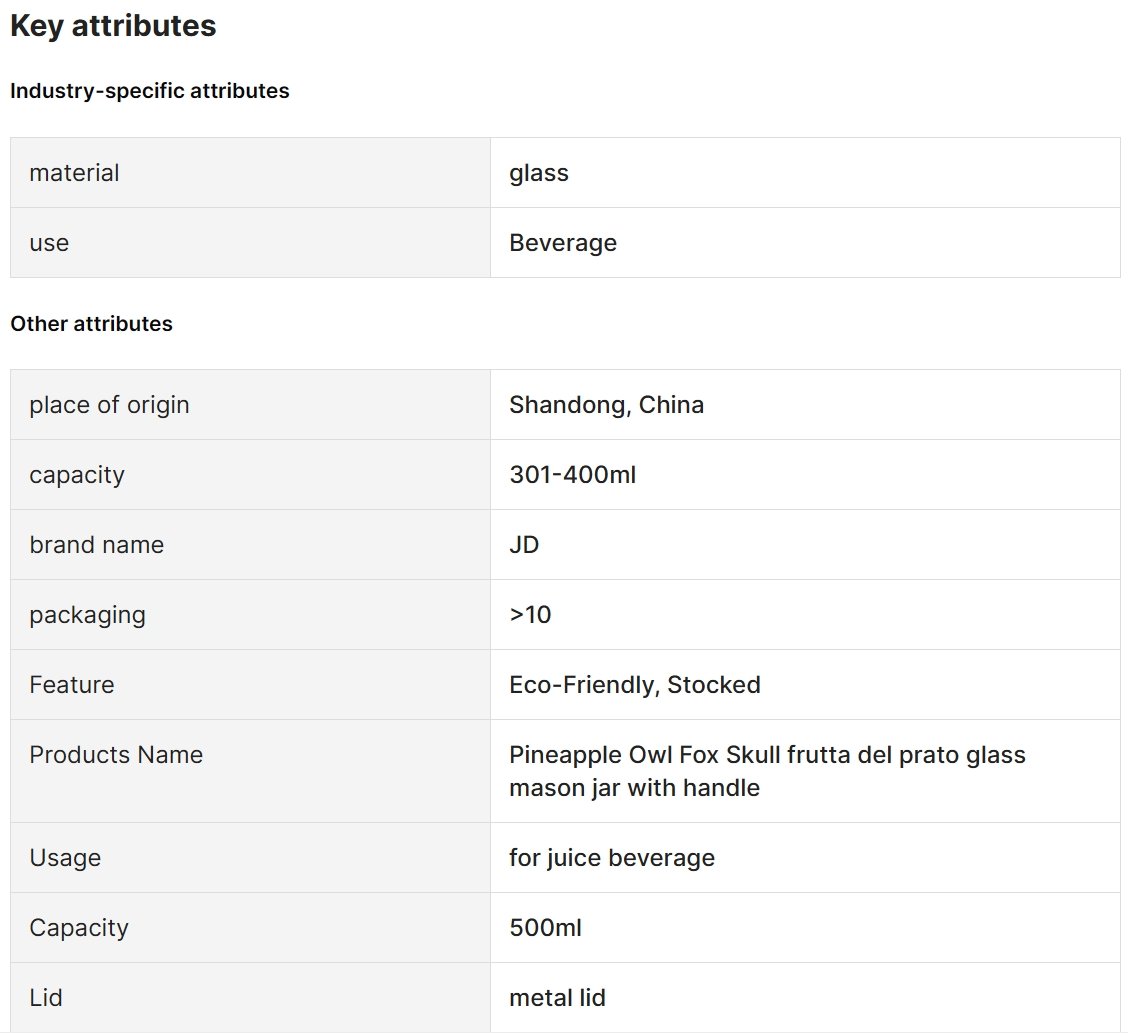
Task: Click the Other attributes subheading
Action: pos(91,324)
